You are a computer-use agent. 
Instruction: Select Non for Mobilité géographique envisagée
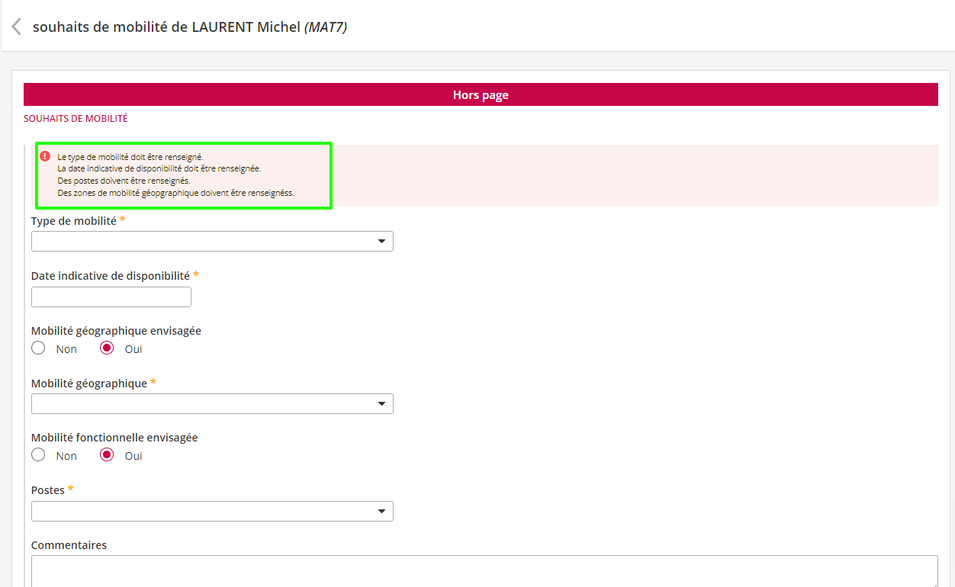(x=39, y=349)
